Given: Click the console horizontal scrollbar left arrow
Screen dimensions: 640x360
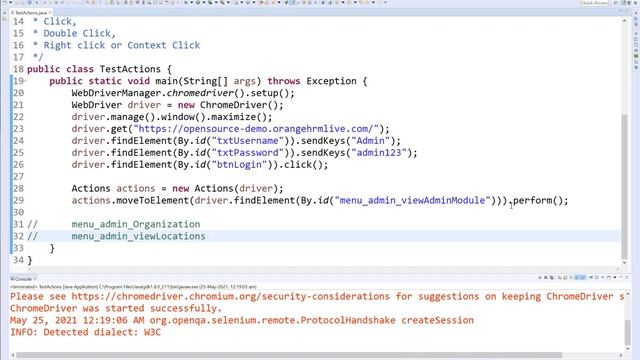Looking at the screenshot, I should pos(13,356).
